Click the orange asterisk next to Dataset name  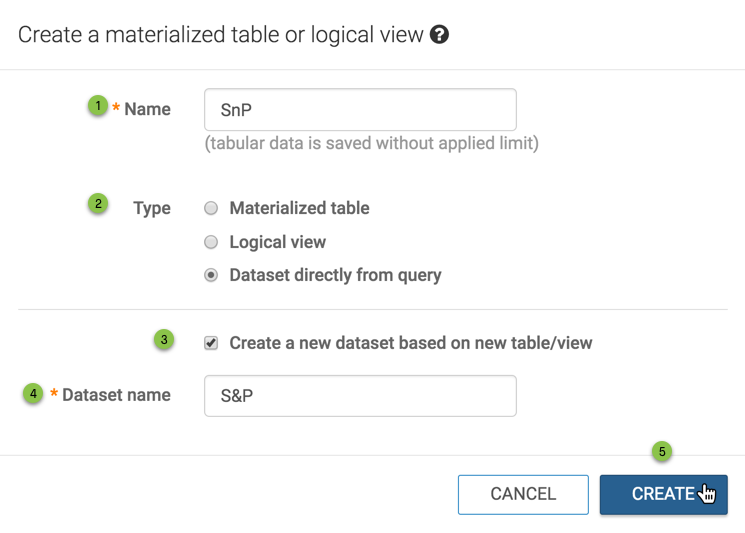pos(54,395)
